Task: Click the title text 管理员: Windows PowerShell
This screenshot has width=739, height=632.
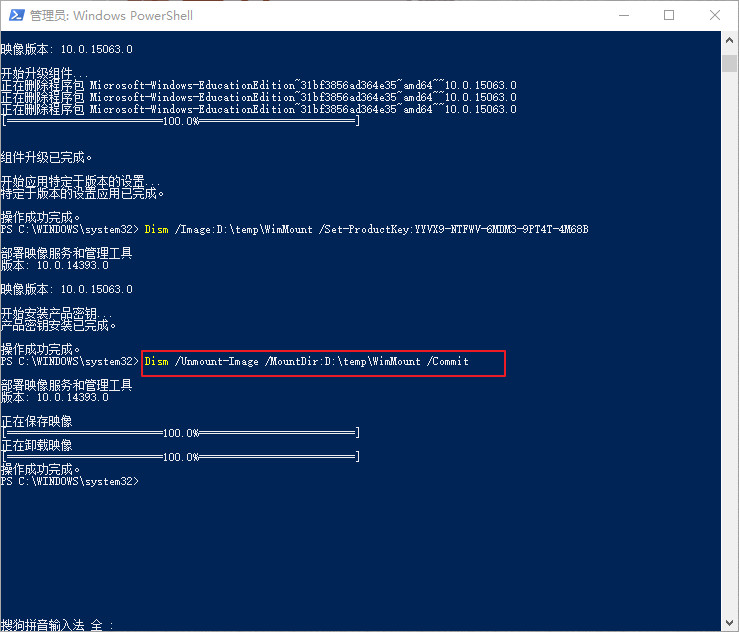Action: tap(111, 16)
